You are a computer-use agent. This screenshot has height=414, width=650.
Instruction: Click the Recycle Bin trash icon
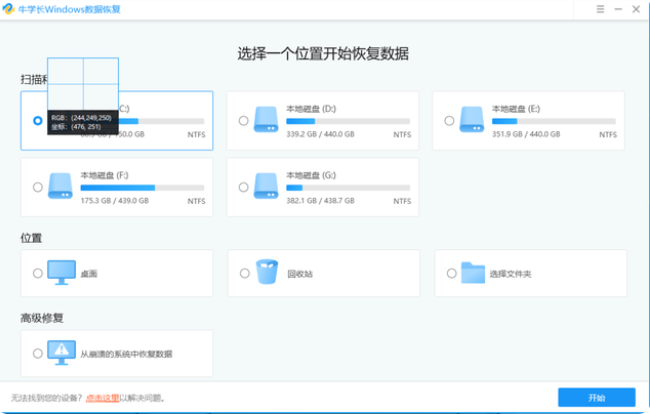267,272
